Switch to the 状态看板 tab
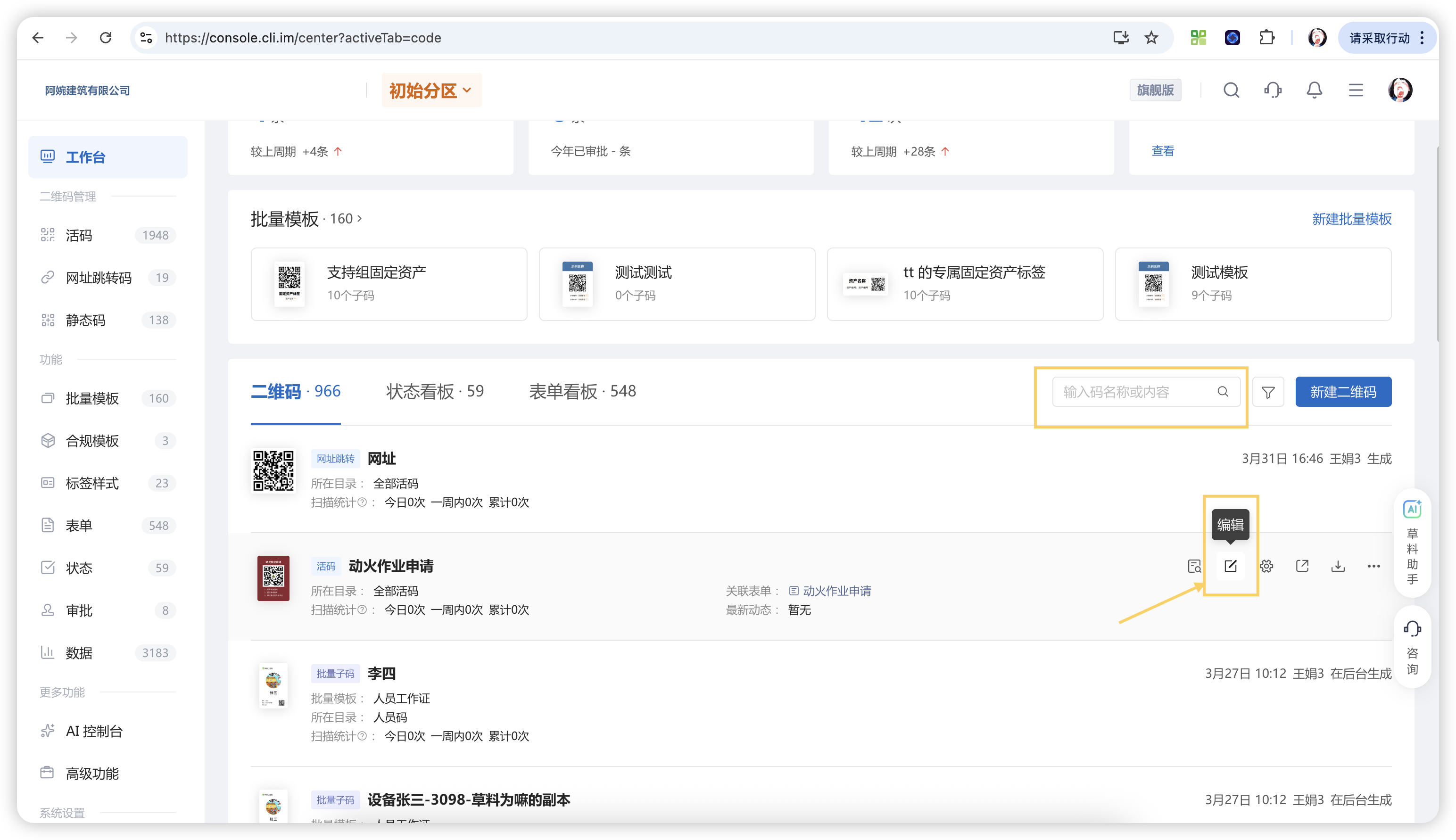This screenshot has height=840, width=1456. [x=435, y=391]
